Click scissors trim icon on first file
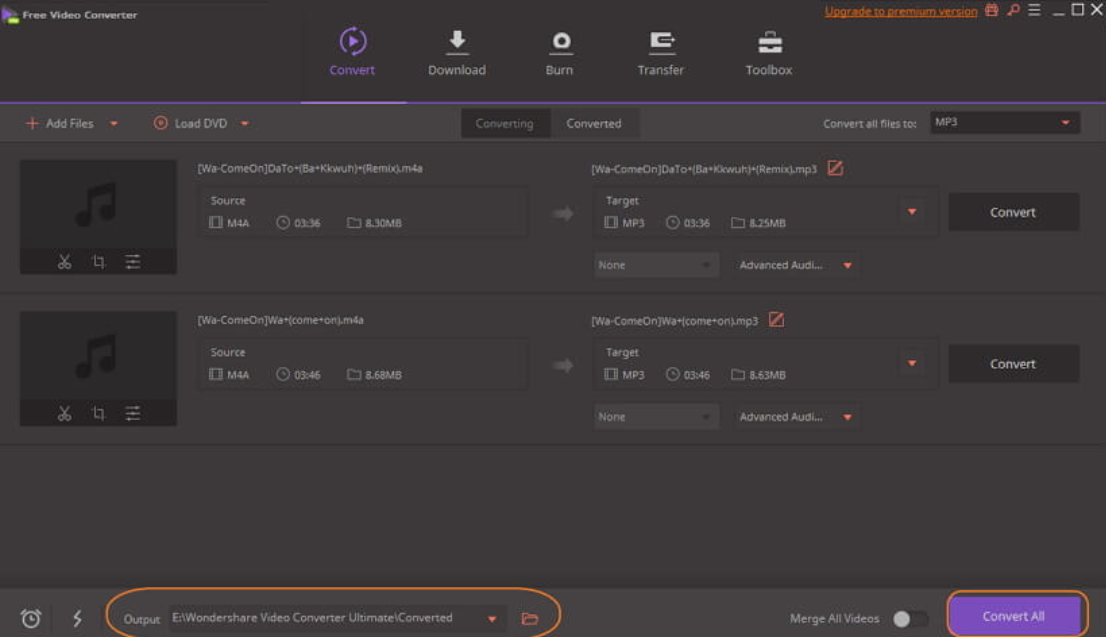This screenshot has width=1106, height=637. tap(64, 262)
